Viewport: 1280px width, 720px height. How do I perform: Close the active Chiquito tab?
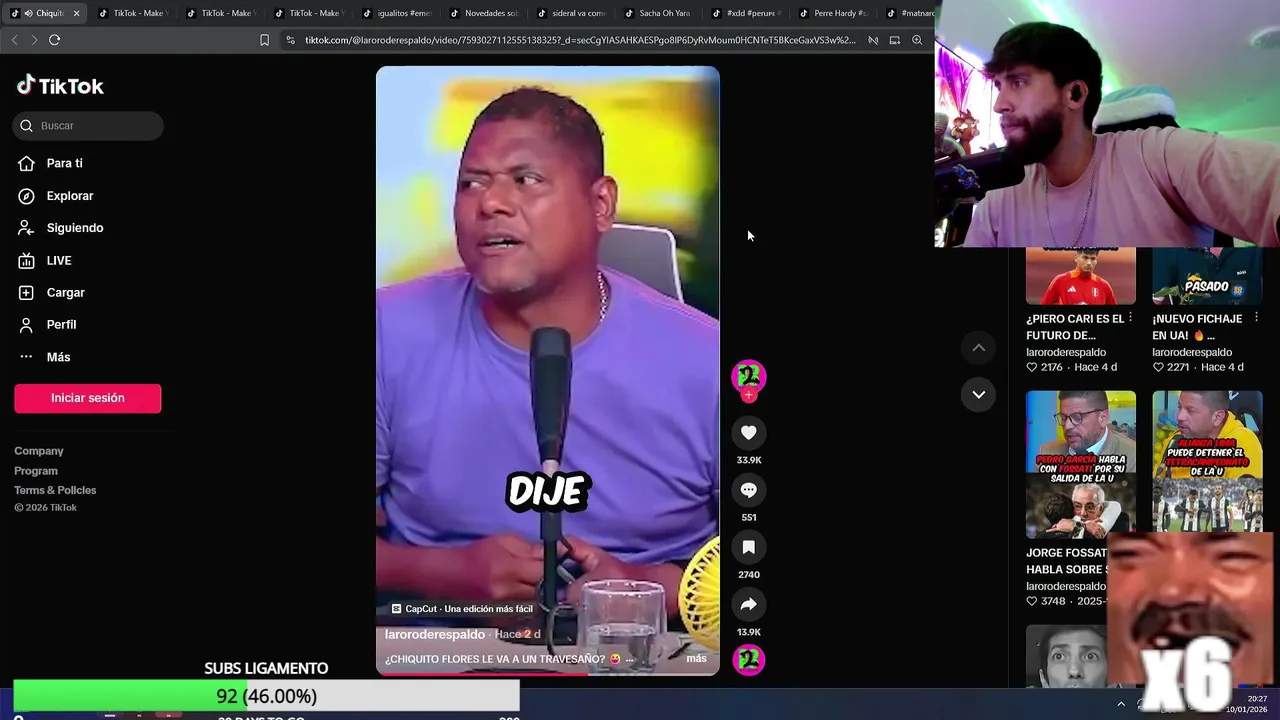tap(76, 13)
